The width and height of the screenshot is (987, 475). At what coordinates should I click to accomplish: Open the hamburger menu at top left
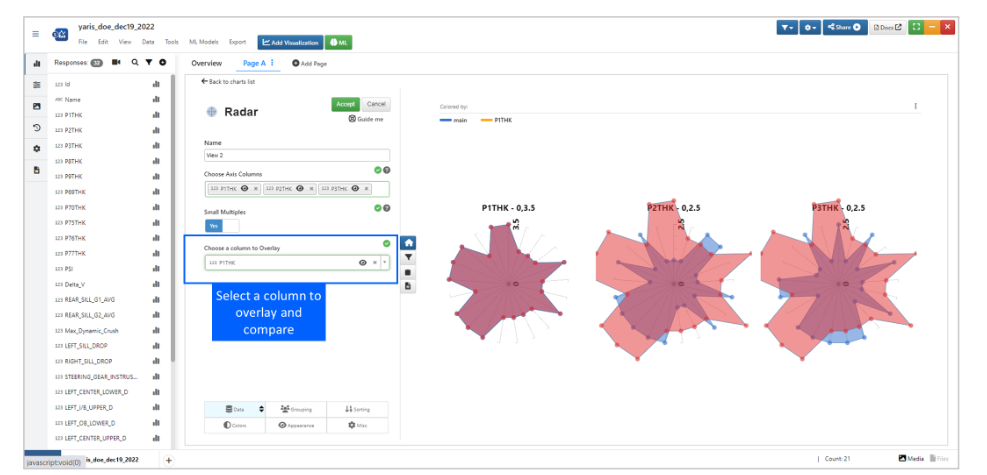(x=36, y=33)
